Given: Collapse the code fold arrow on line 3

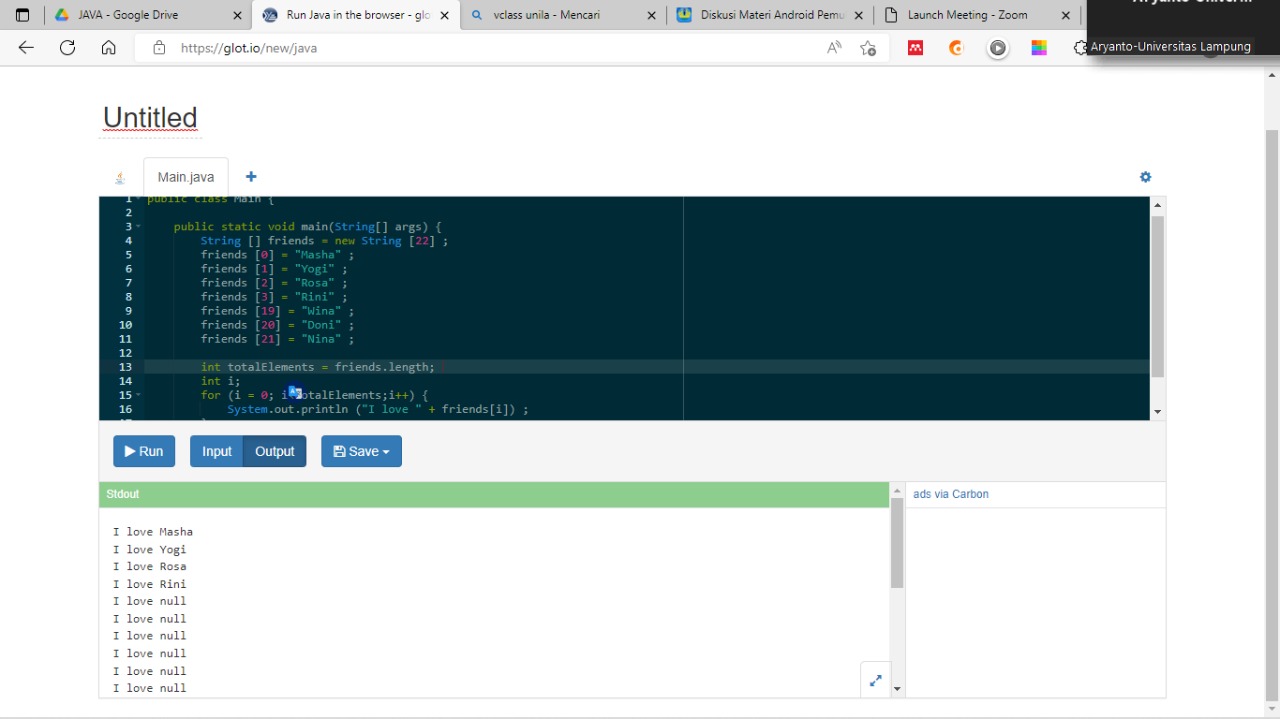Looking at the screenshot, I should (x=139, y=227).
